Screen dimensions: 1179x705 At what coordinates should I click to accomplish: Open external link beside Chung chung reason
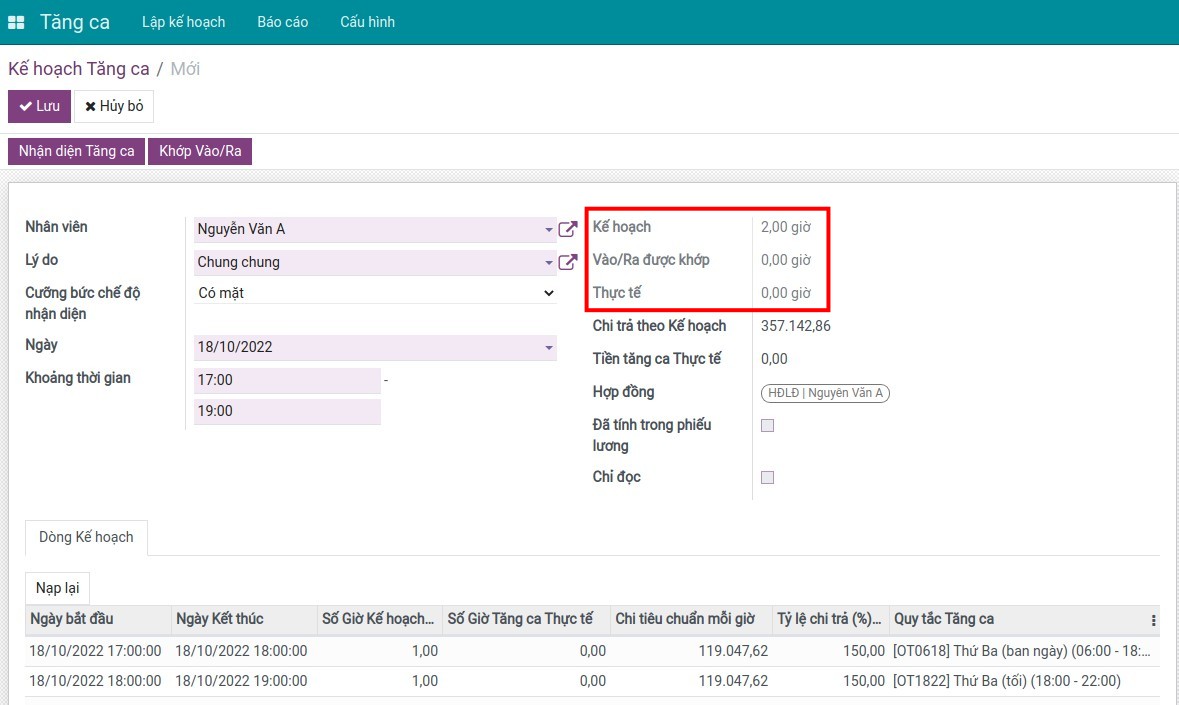click(x=567, y=262)
